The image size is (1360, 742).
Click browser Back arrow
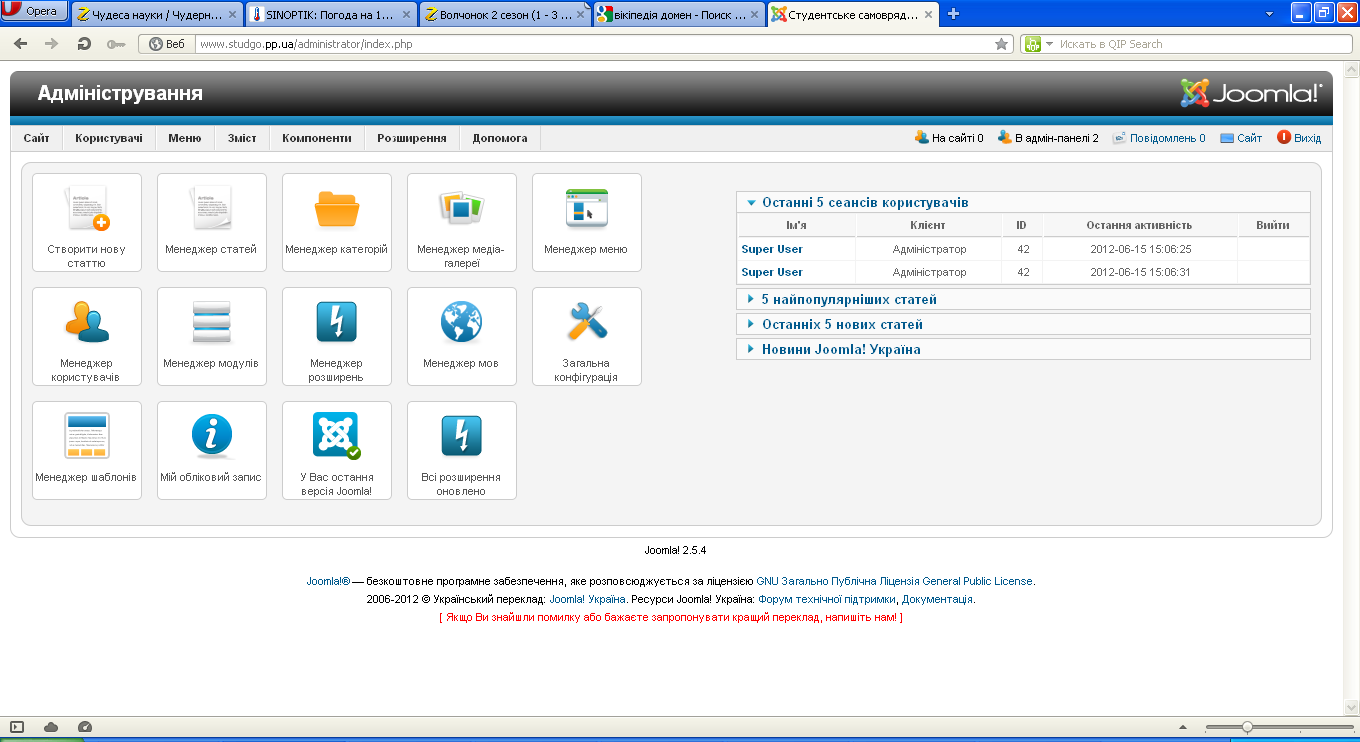click(x=21, y=44)
